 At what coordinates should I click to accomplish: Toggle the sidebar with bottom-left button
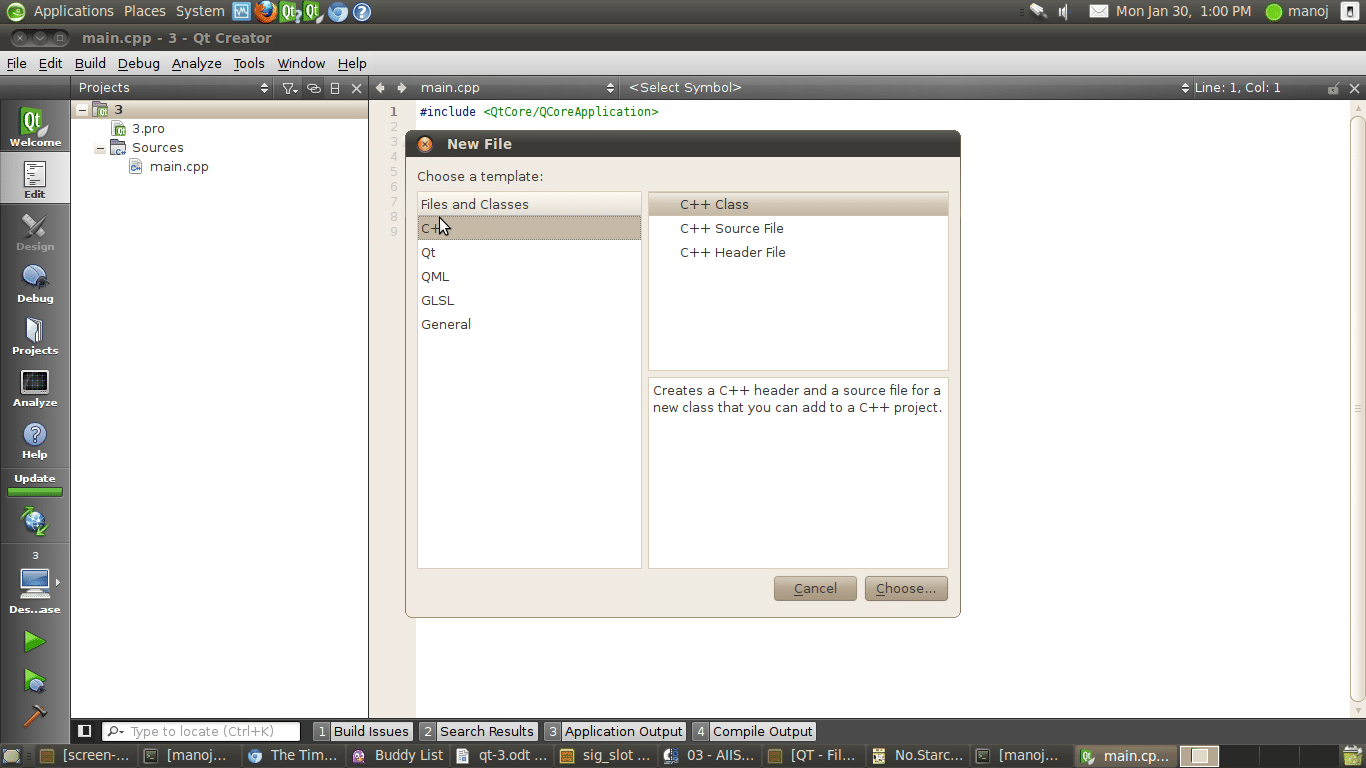click(x=85, y=731)
